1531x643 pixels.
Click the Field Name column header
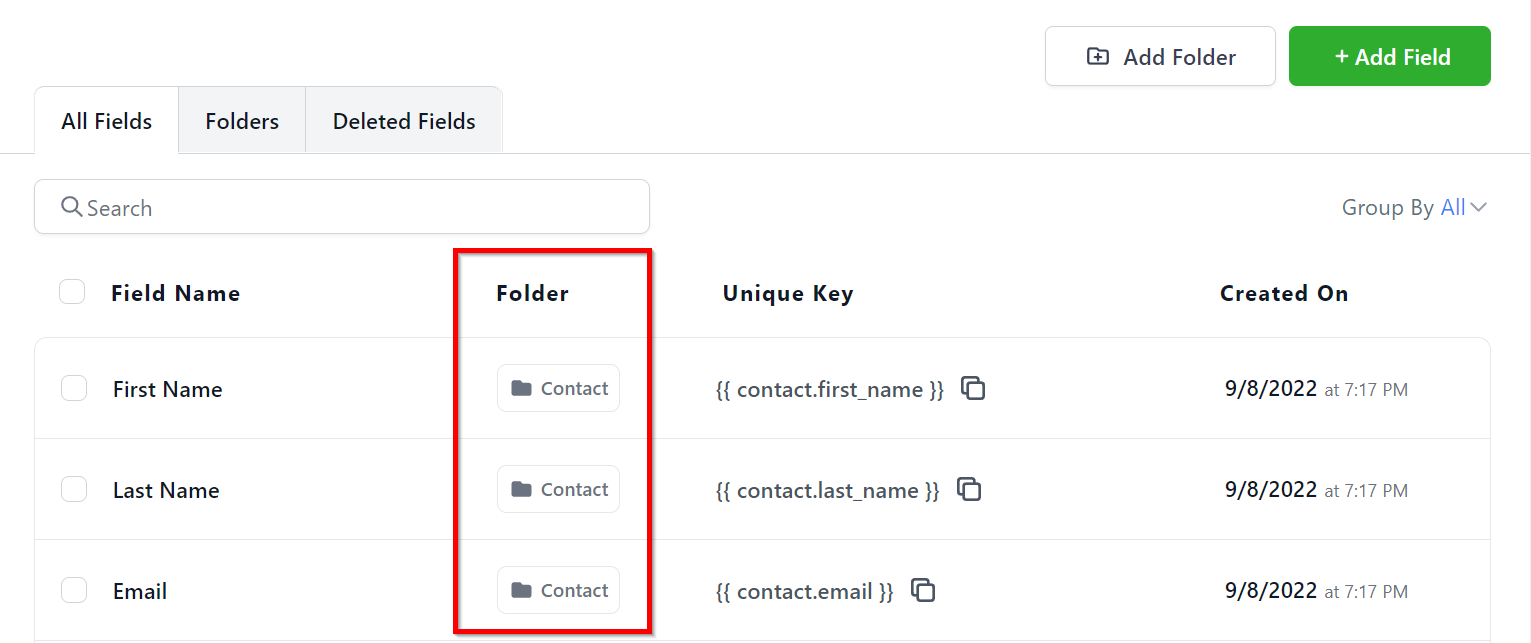coord(176,293)
